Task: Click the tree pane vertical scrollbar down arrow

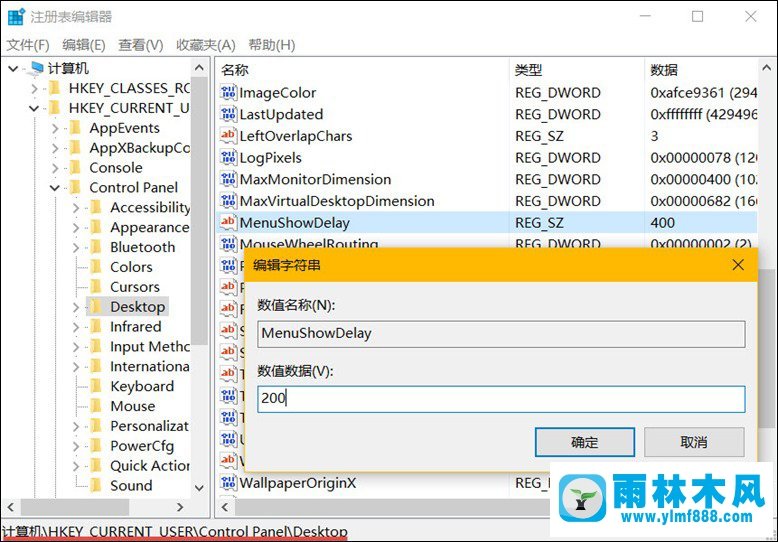Action: pyautogui.click(x=199, y=488)
